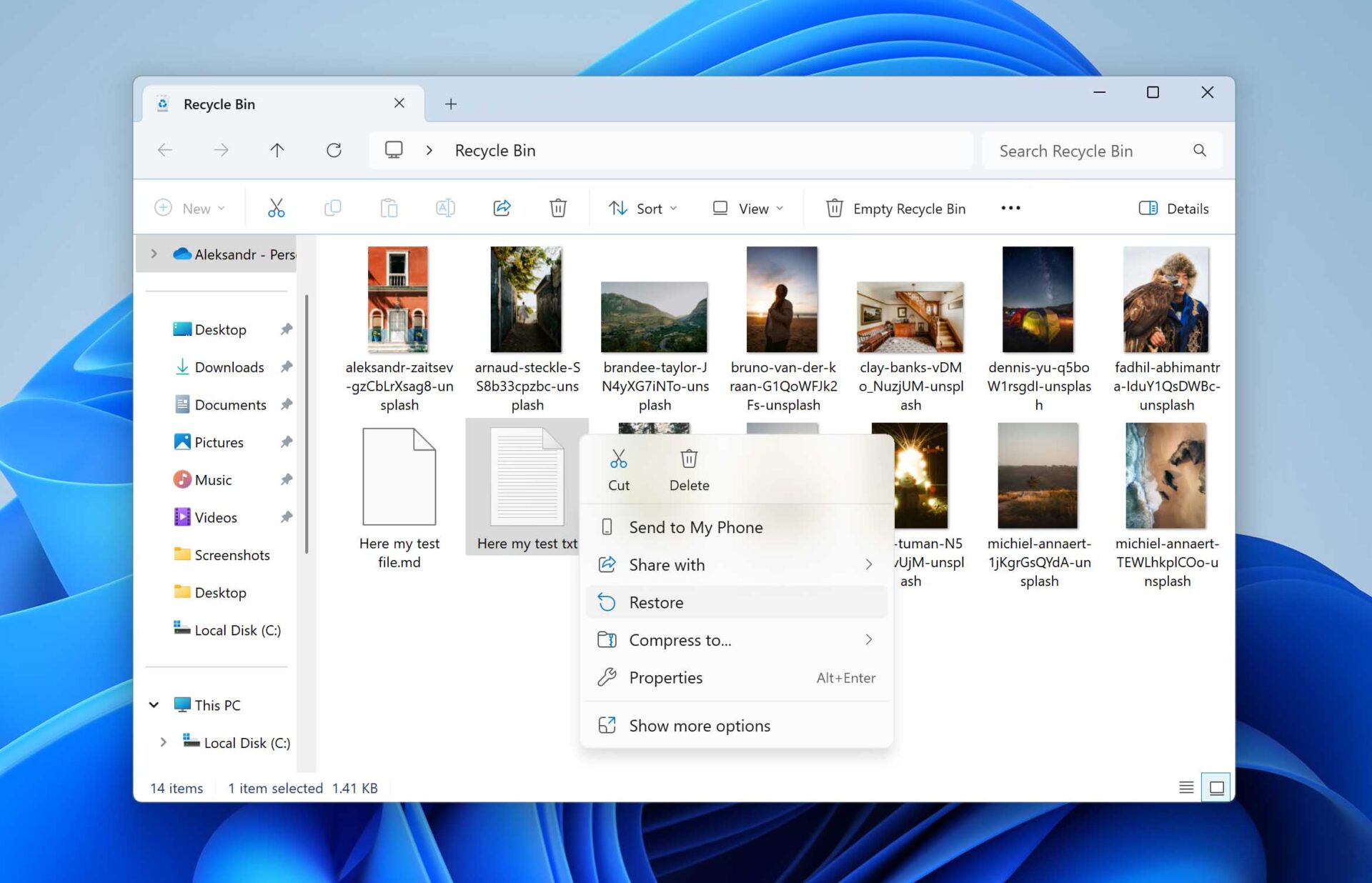Collapse the This PC tree item

click(154, 704)
